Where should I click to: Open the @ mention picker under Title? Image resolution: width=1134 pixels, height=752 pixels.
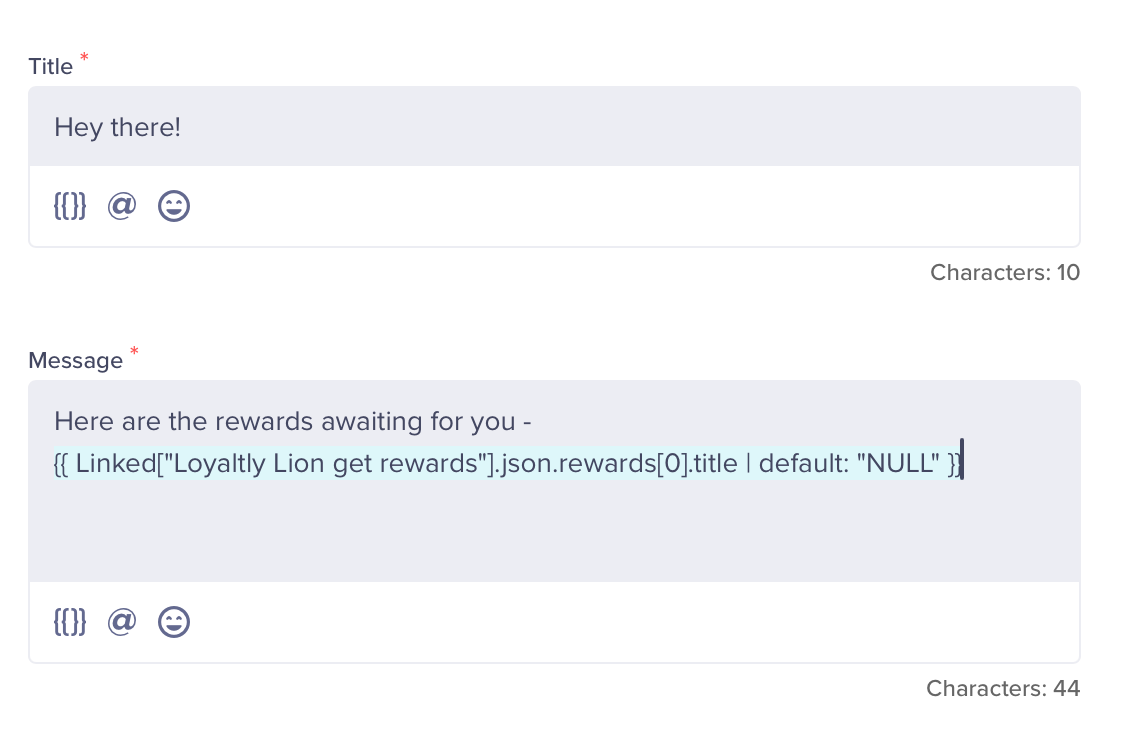click(x=122, y=206)
